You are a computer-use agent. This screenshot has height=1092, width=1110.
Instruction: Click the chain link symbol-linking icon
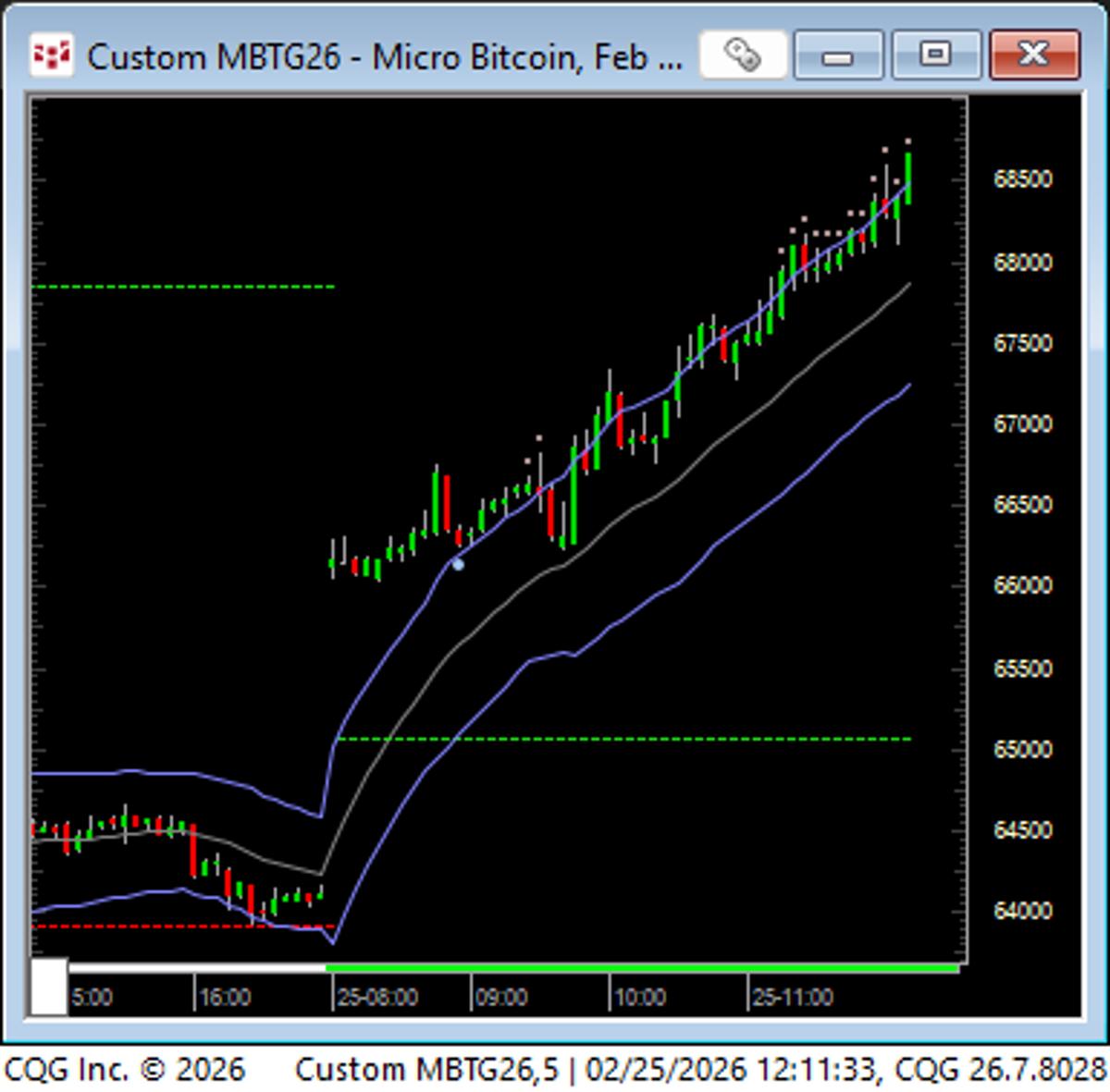(x=743, y=55)
